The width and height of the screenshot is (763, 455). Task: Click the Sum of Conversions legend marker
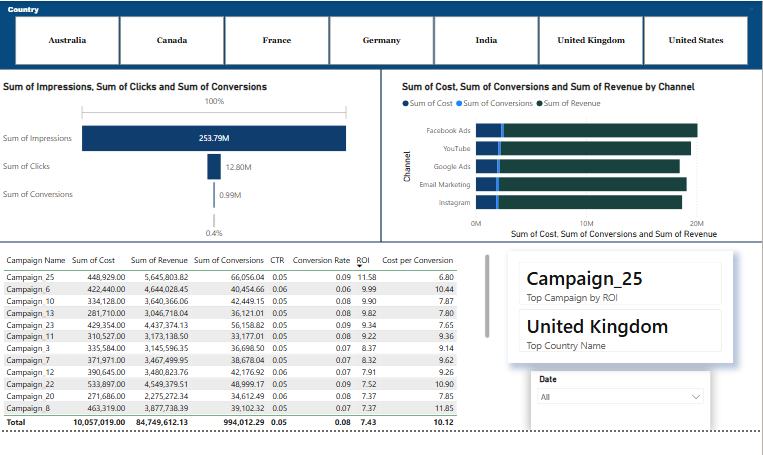click(x=459, y=103)
